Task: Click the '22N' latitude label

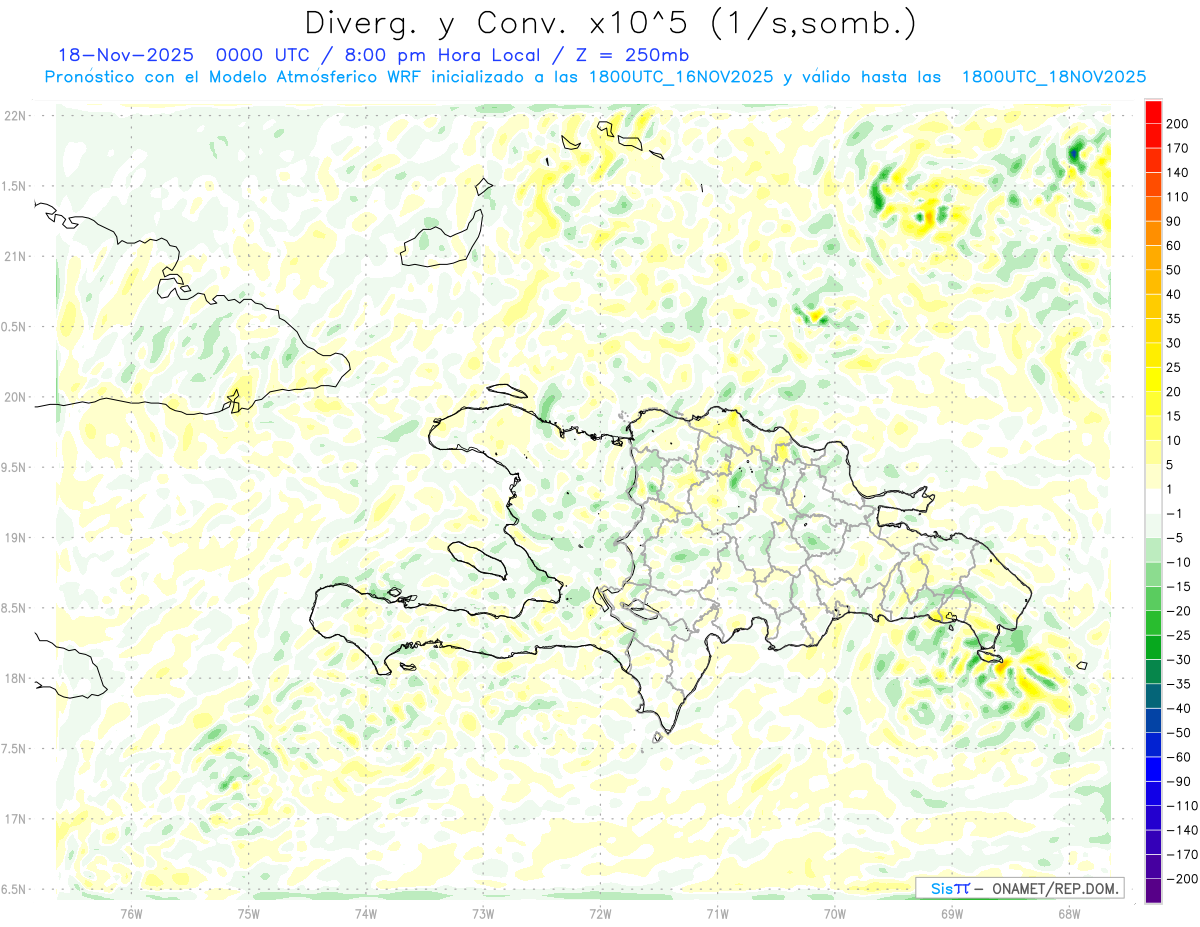Action: coord(16,116)
